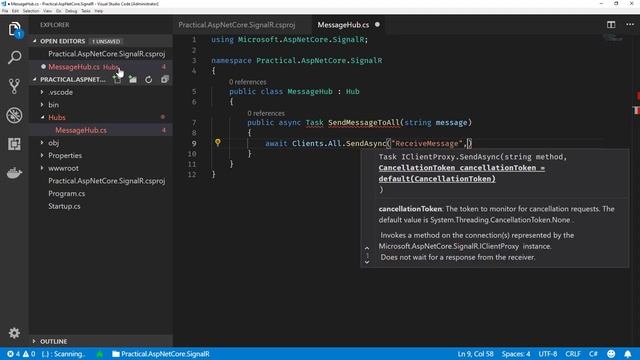The height and width of the screenshot is (360, 640).
Task: Click red error marker in overview ruler
Action: (637, 96)
